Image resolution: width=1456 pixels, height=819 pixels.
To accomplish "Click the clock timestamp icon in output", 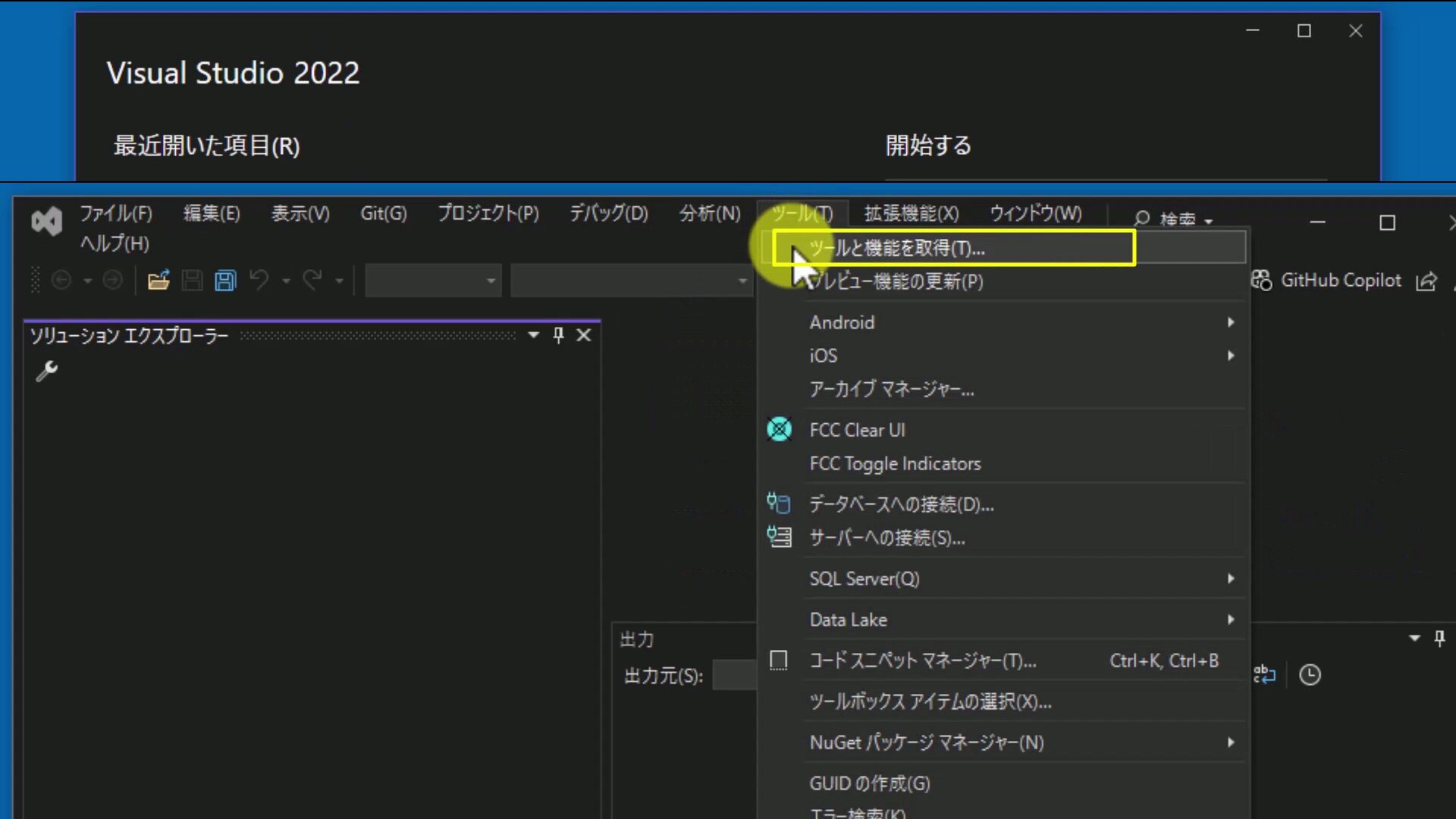I will coord(1310,674).
